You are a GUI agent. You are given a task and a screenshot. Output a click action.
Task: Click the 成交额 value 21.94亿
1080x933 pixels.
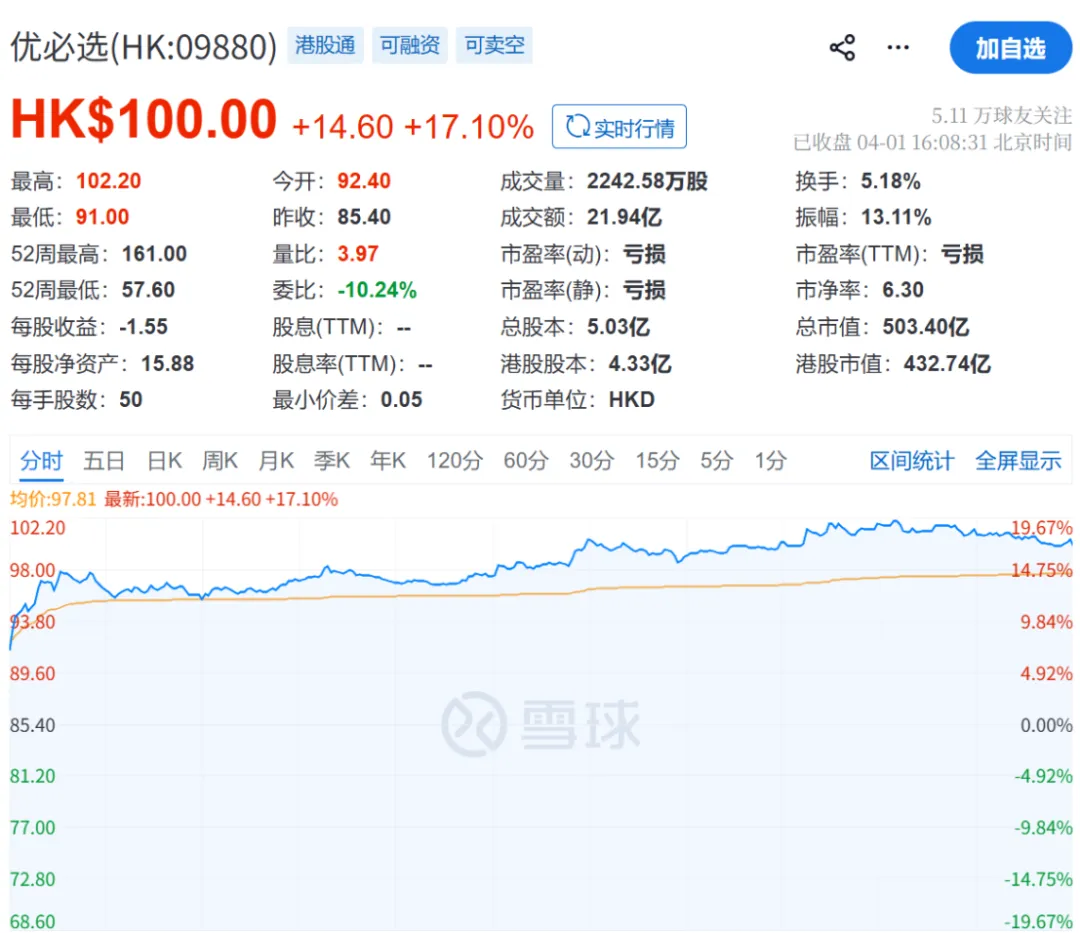624,217
